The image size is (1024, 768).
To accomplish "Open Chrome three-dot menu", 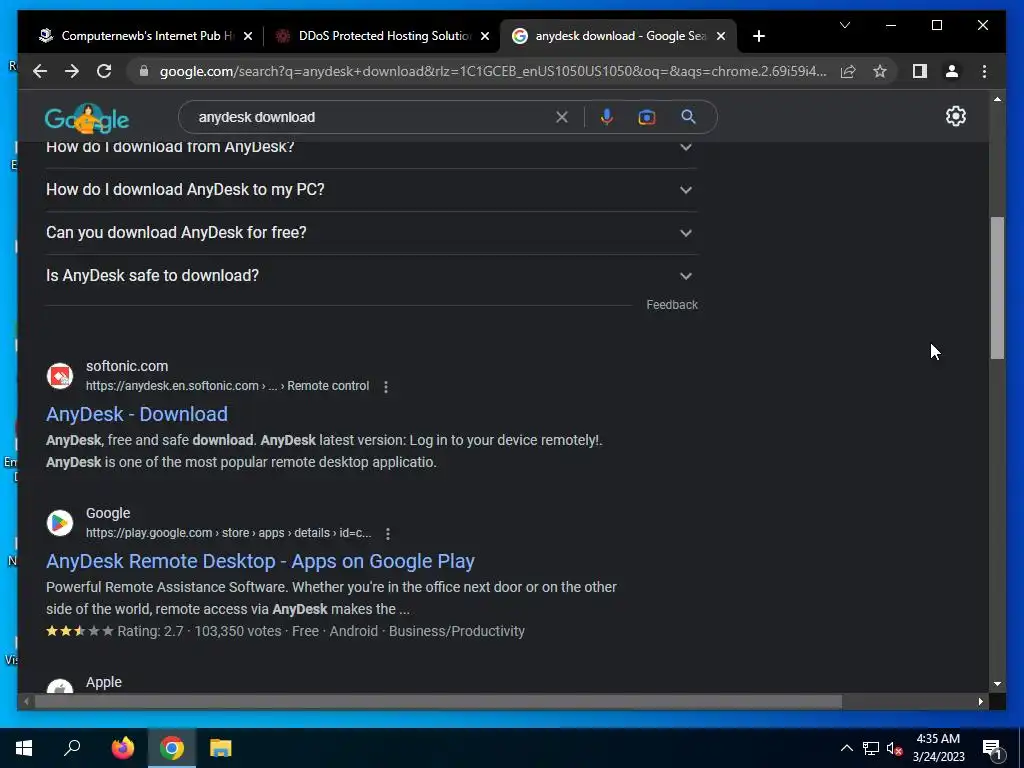I will [x=984, y=71].
